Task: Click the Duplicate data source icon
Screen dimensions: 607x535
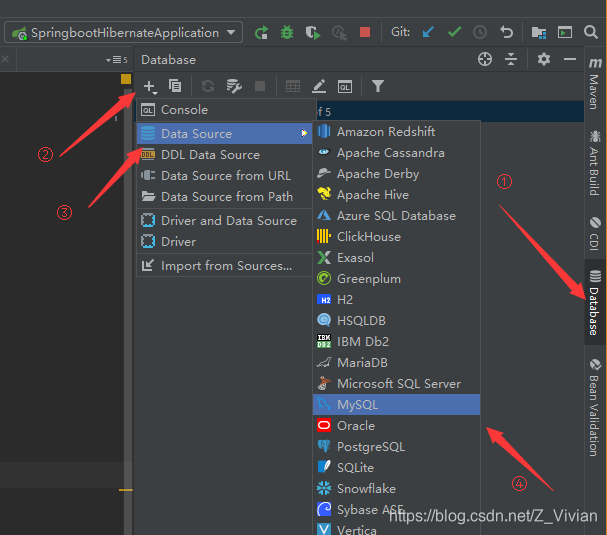Action: tap(175, 86)
